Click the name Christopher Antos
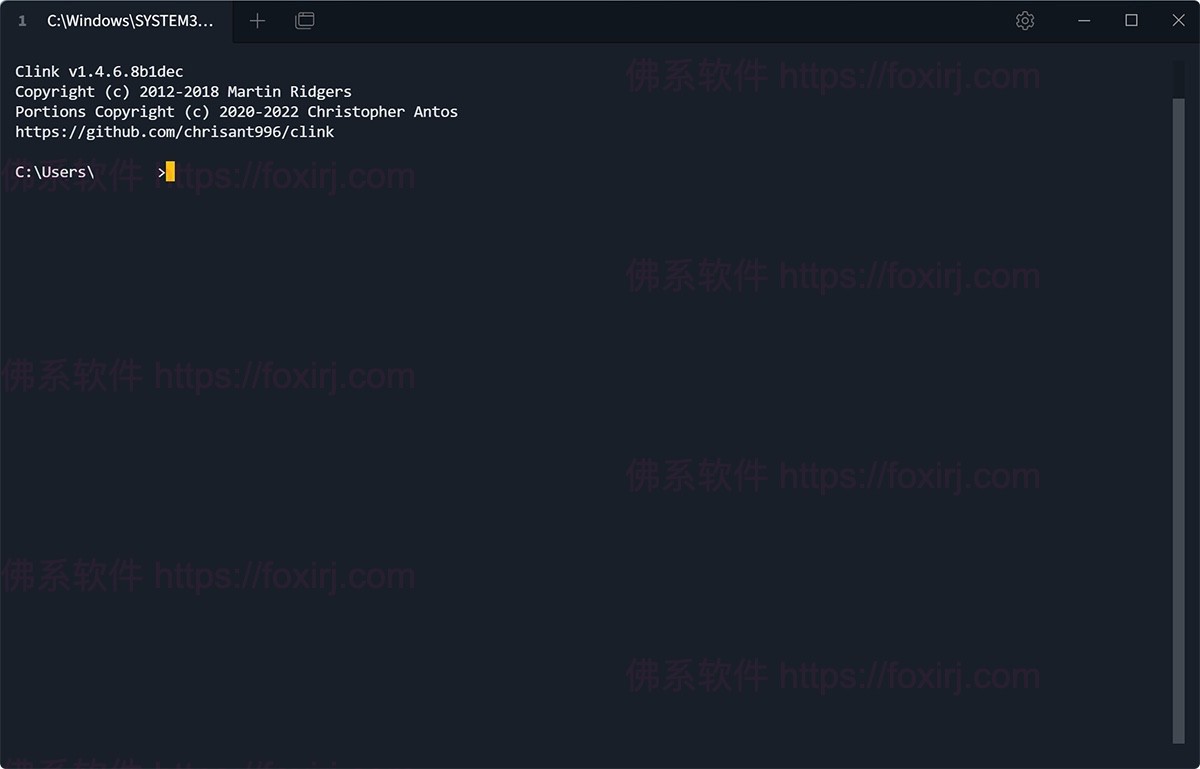The width and height of the screenshot is (1200, 769). tap(382, 112)
